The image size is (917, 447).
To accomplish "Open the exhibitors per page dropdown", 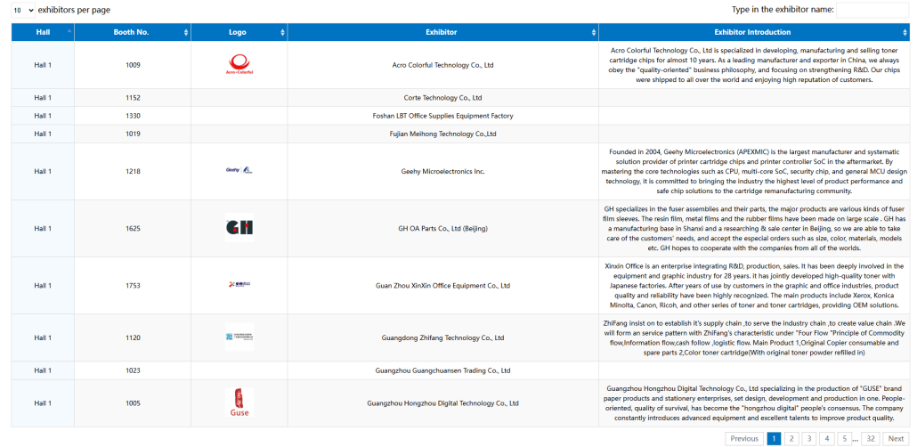I will click(23, 10).
